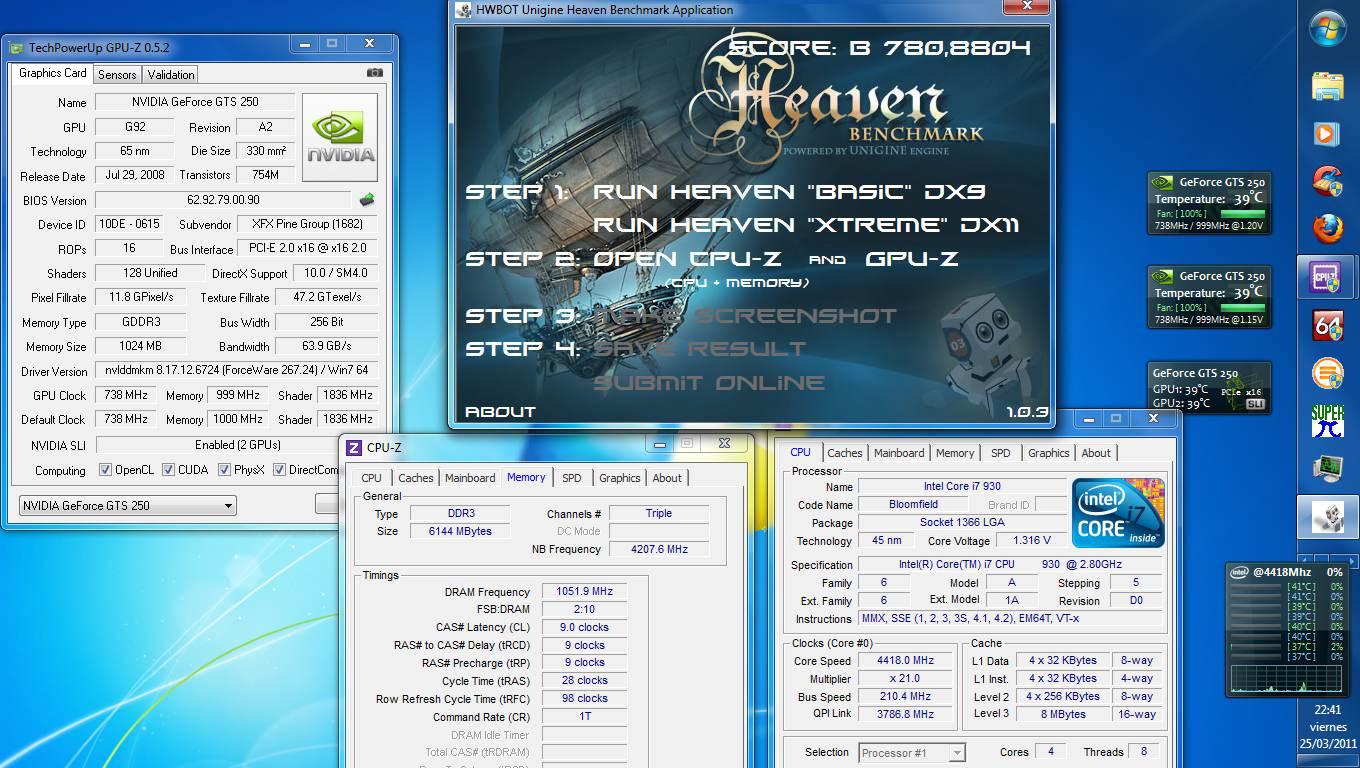The width and height of the screenshot is (1360, 768).
Task: Open the SPD tab in CPU-Z Memory window
Action: tap(572, 478)
